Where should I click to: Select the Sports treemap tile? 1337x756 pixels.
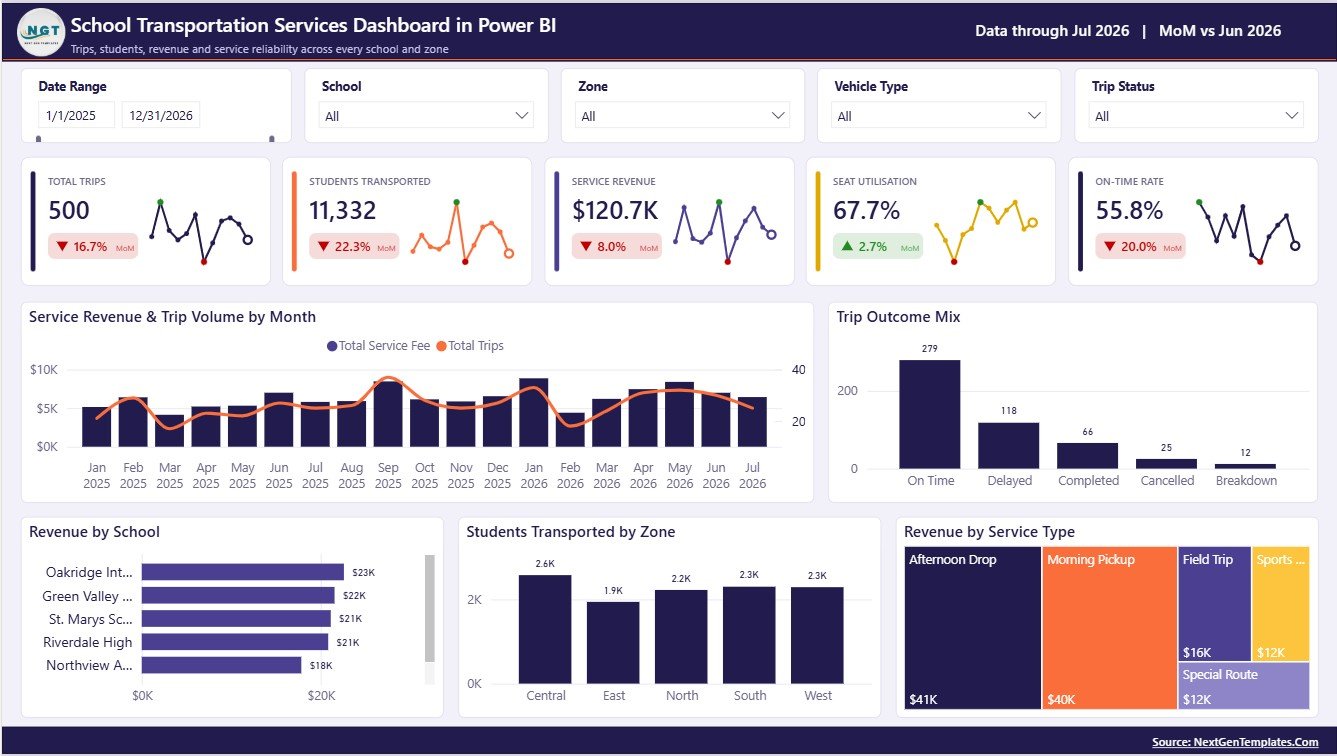coord(1280,604)
